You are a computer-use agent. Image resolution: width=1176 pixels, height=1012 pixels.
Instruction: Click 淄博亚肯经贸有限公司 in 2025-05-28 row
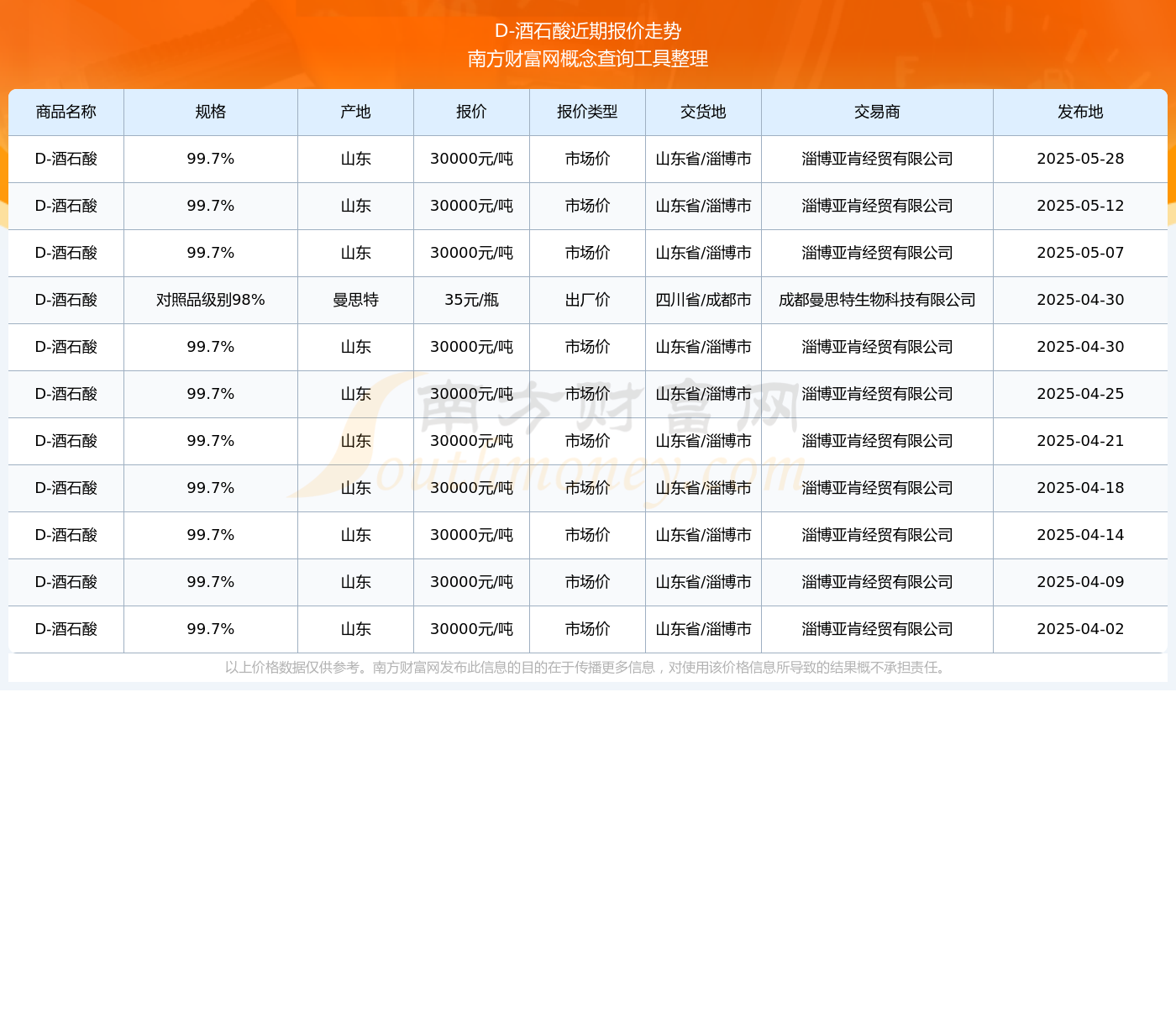(878, 159)
